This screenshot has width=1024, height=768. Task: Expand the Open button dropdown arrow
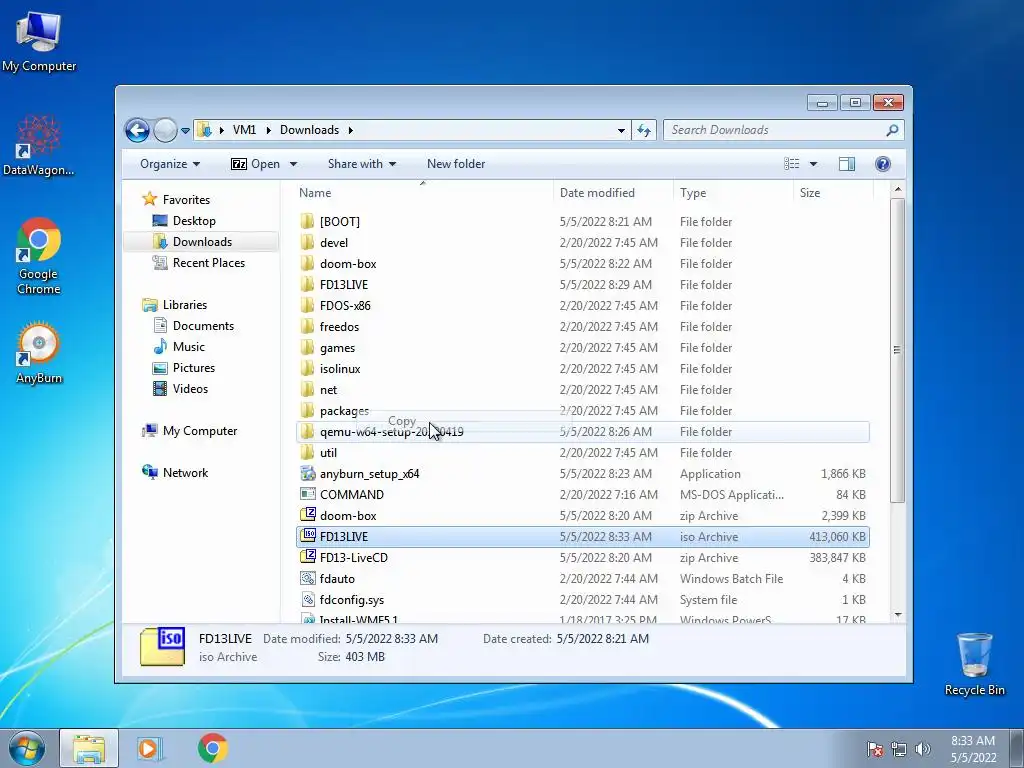pos(293,165)
